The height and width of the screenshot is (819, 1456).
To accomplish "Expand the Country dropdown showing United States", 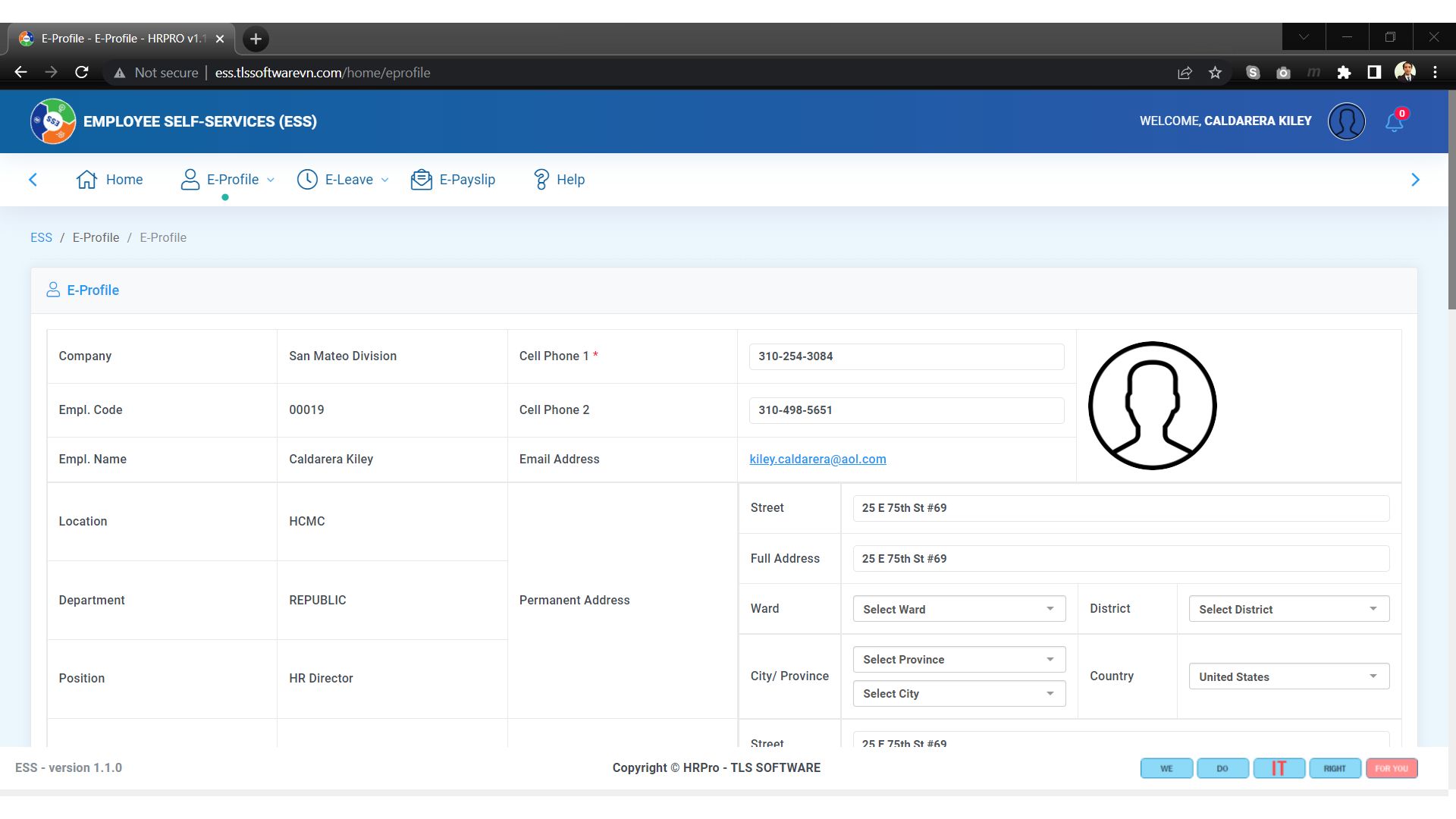I will (x=1288, y=676).
